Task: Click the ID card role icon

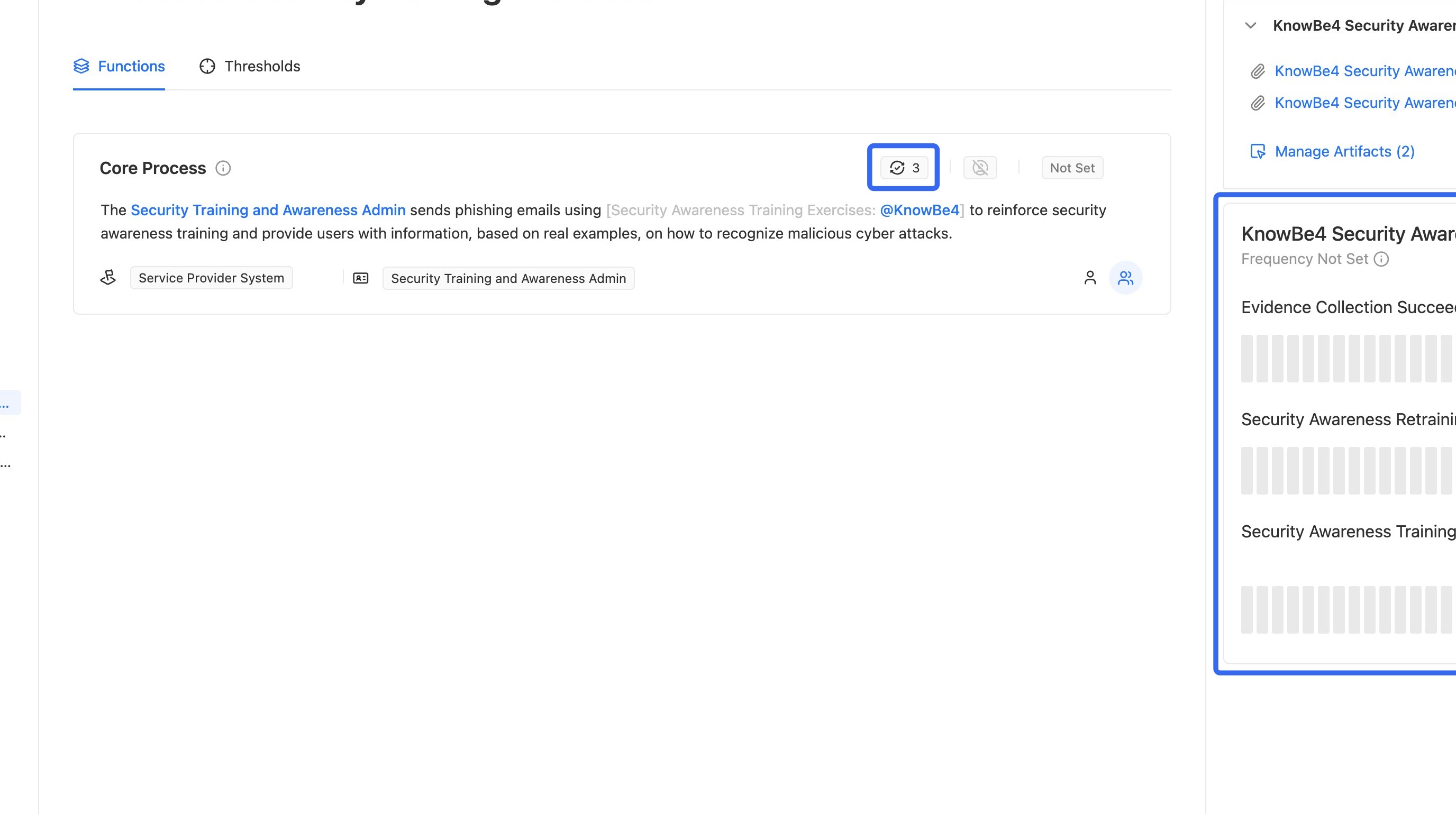Action: 361,278
